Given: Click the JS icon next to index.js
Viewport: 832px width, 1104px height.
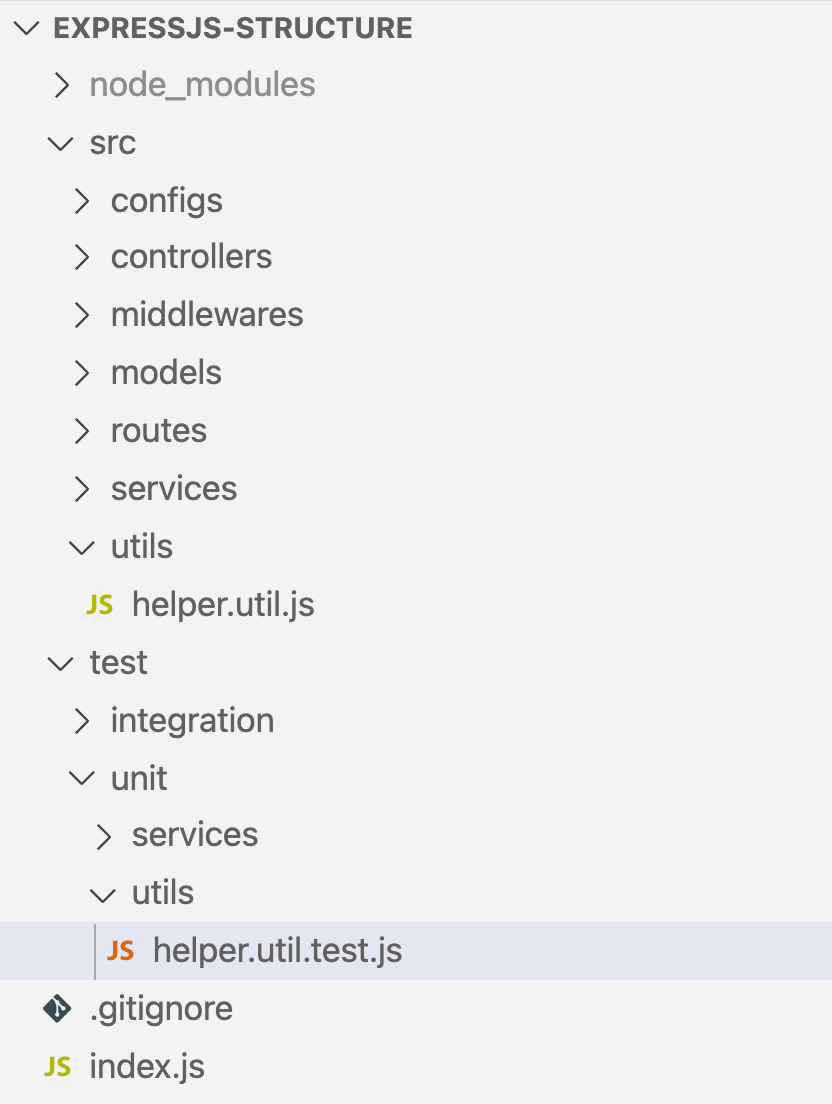Looking at the screenshot, I should tap(57, 1066).
